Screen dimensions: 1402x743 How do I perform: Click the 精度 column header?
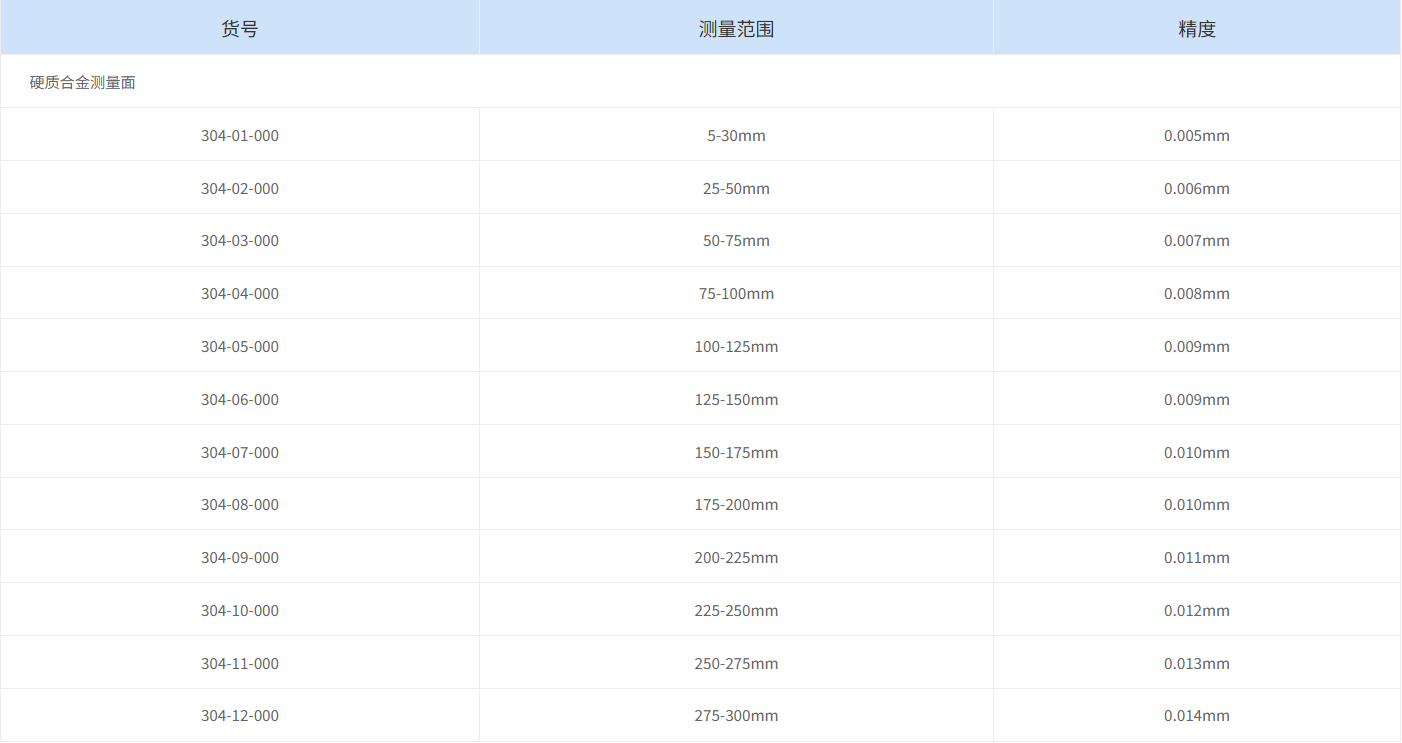1196,28
